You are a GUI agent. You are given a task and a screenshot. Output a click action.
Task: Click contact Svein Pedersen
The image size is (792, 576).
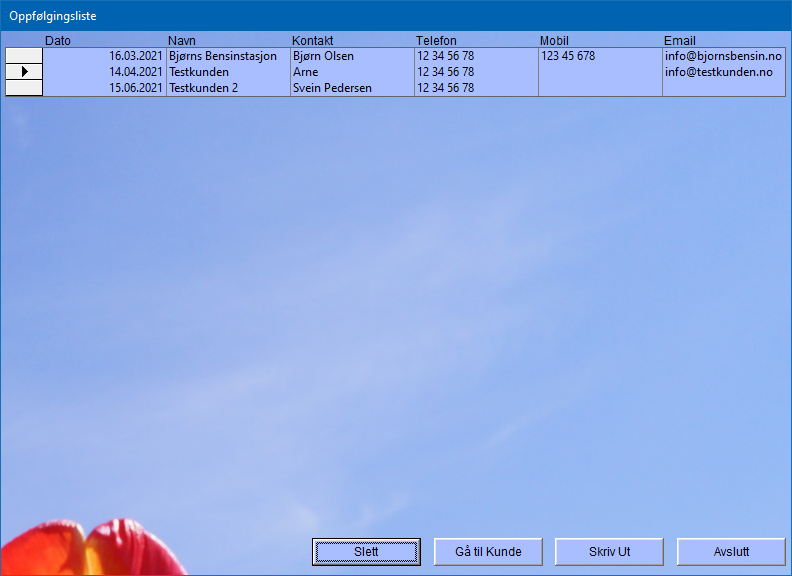pyautogui.click(x=353, y=88)
